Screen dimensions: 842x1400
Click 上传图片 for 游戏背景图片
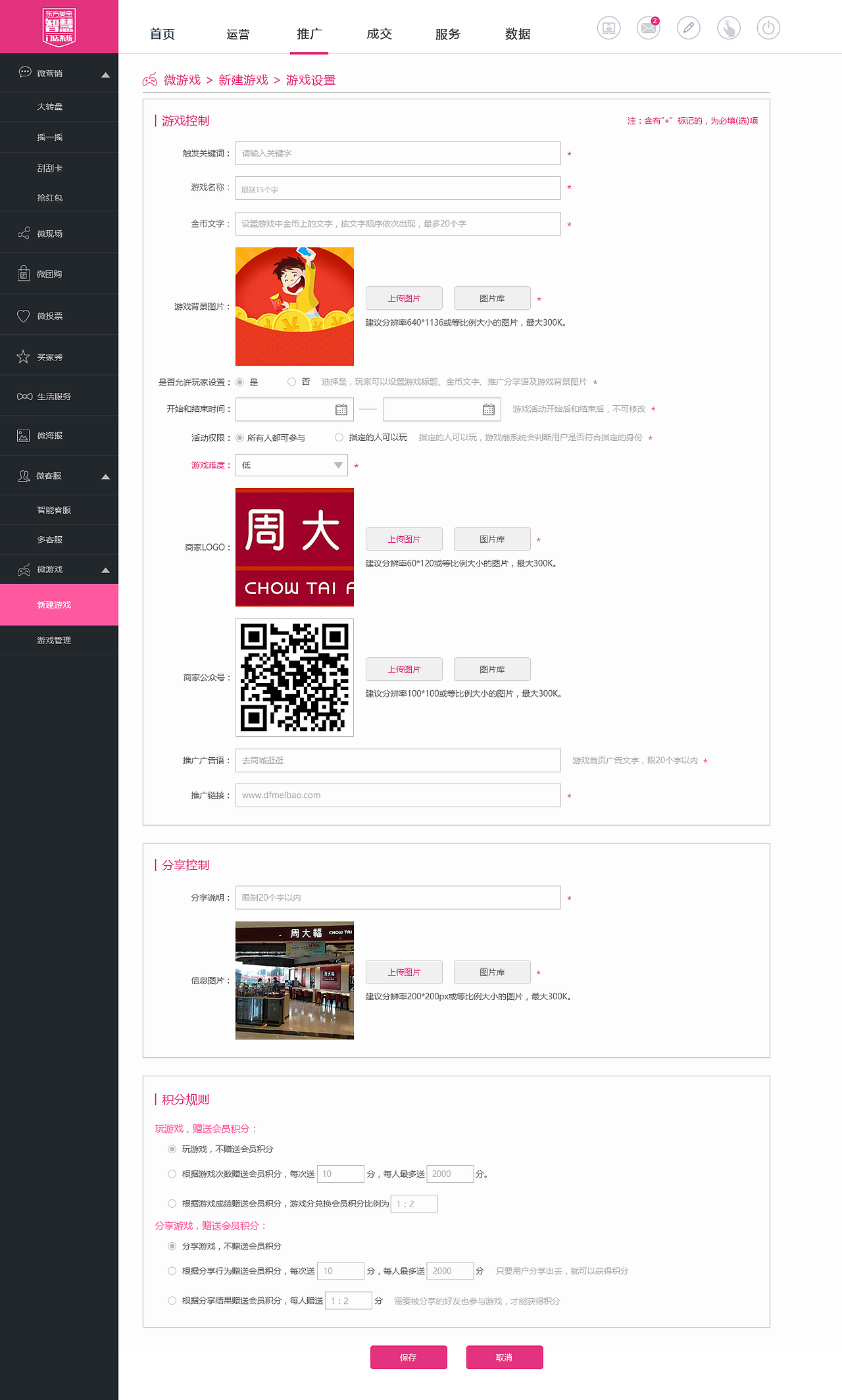tap(404, 298)
